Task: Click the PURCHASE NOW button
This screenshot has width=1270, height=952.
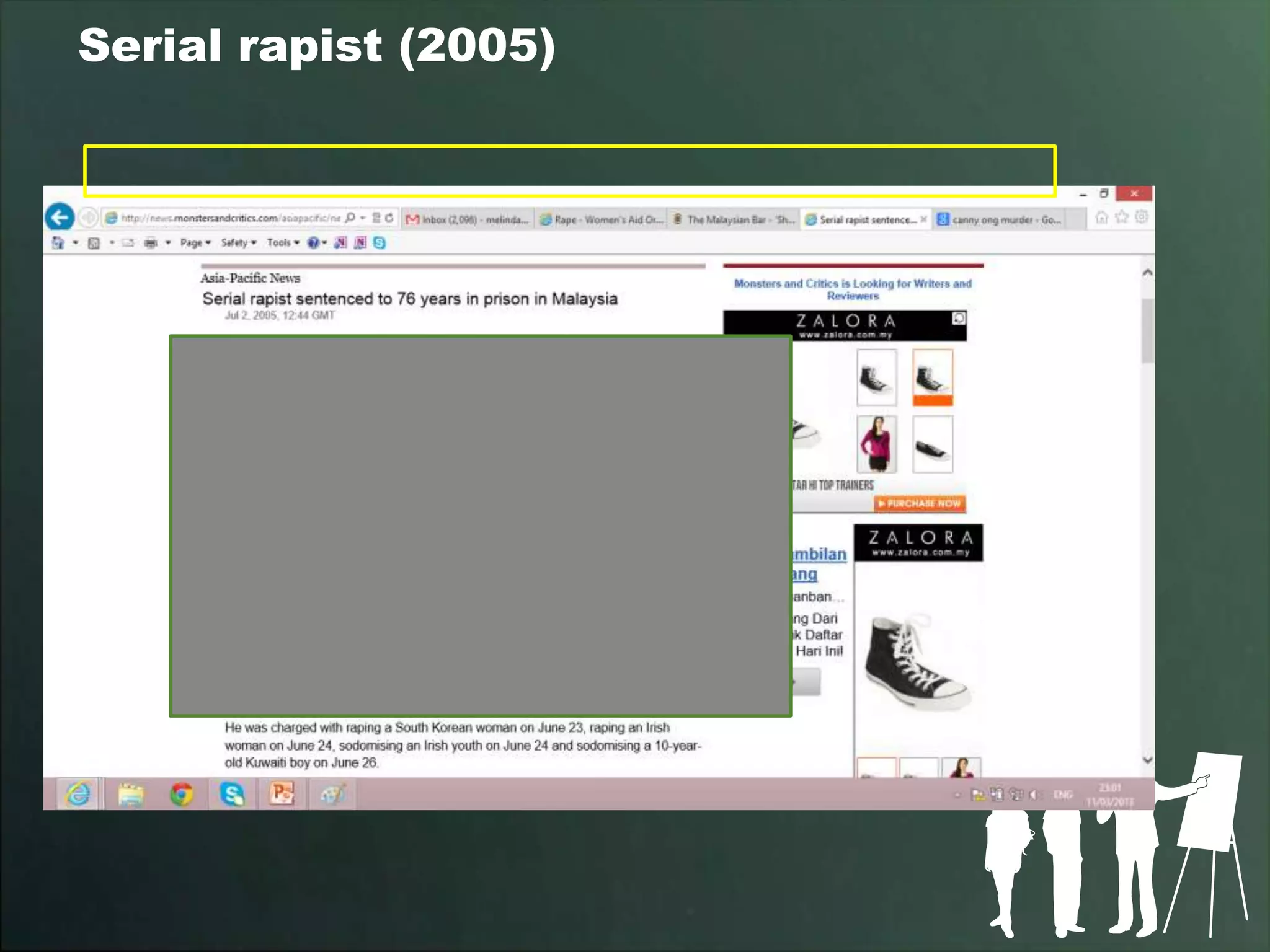Action: (920, 503)
